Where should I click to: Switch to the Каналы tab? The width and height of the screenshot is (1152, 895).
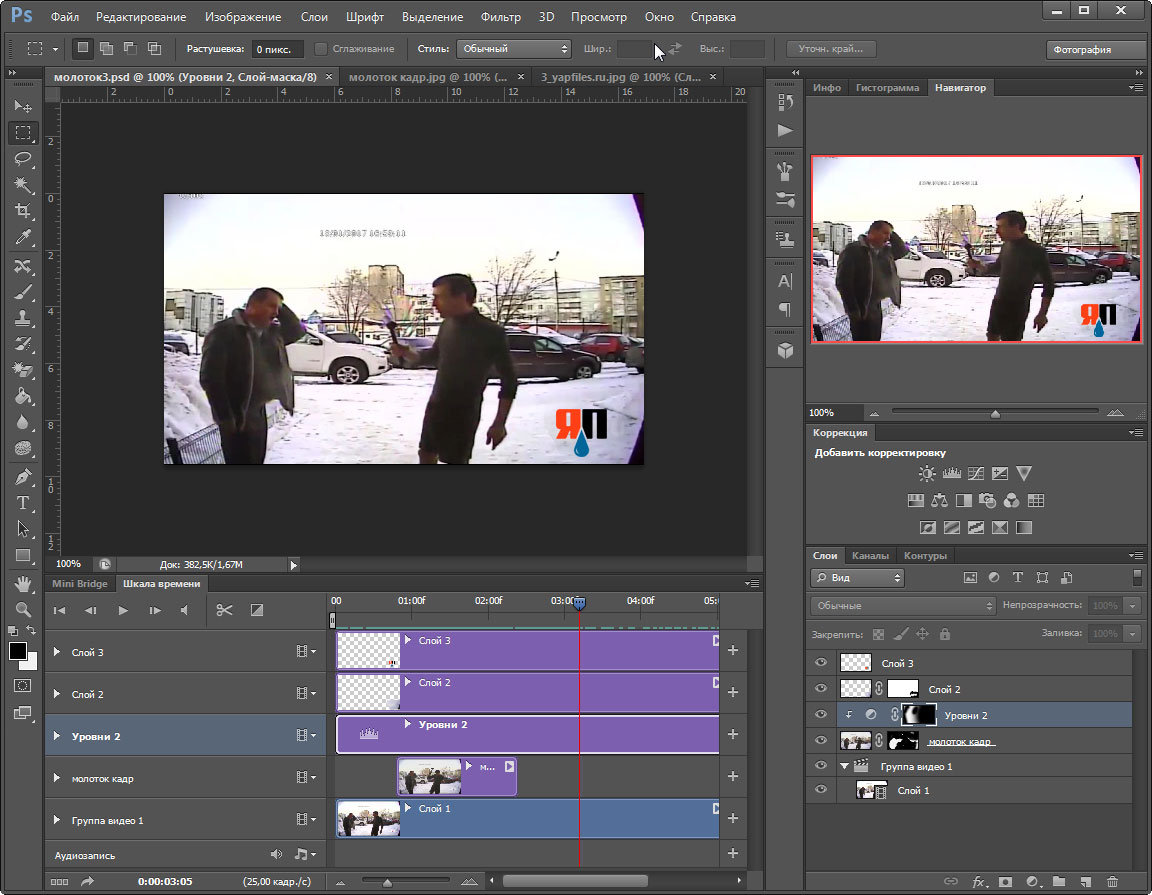click(x=870, y=556)
